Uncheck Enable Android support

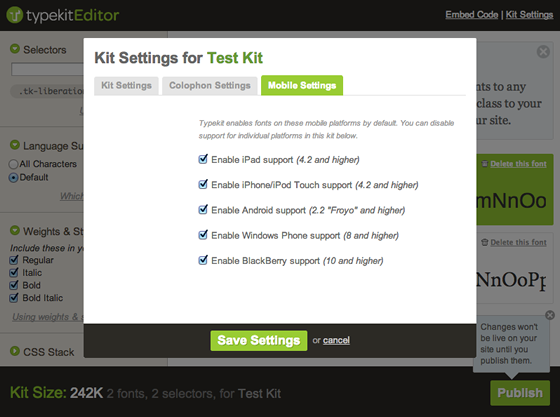coord(203,209)
